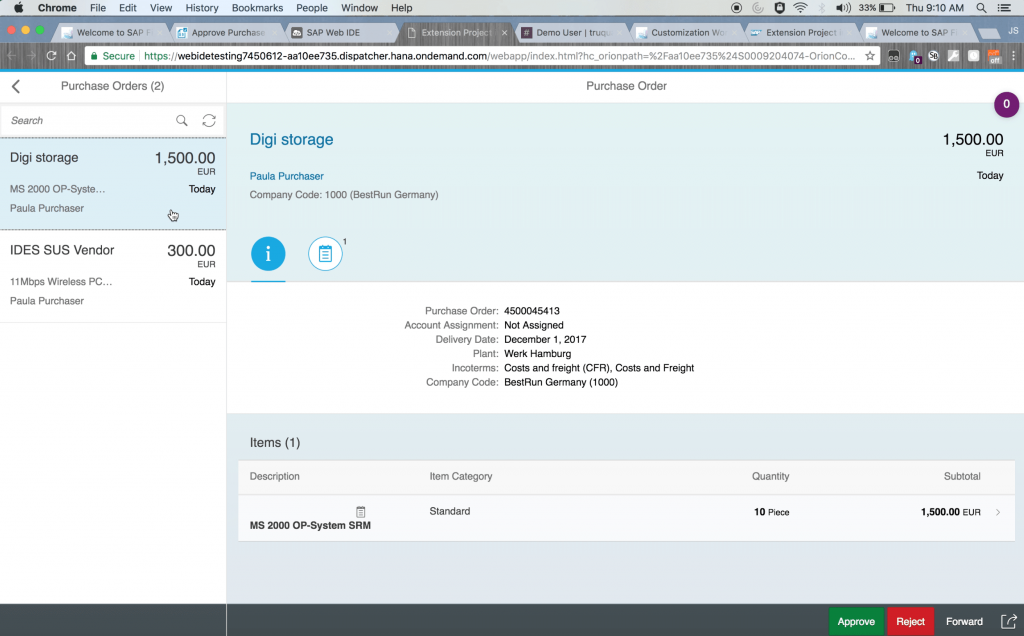
Task: Switch to Approve Purchase browser tab
Action: click(x=225, y=33)
